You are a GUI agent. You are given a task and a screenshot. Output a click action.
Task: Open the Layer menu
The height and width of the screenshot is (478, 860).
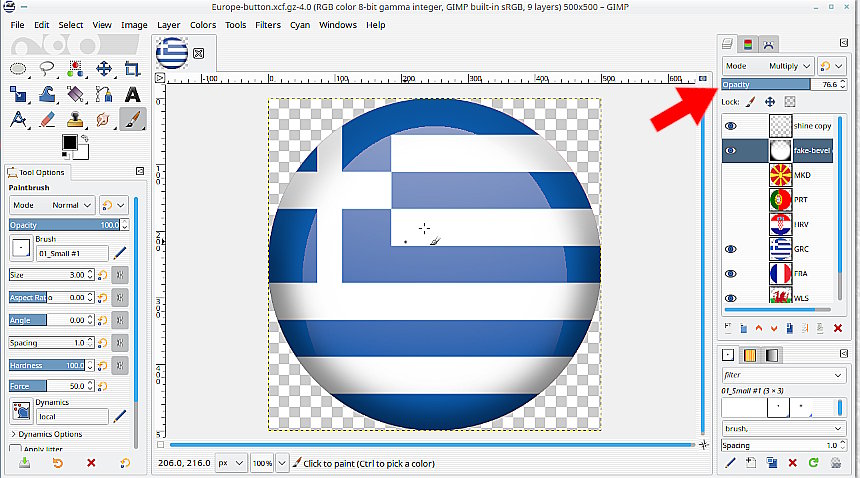(x=168, y=25)
